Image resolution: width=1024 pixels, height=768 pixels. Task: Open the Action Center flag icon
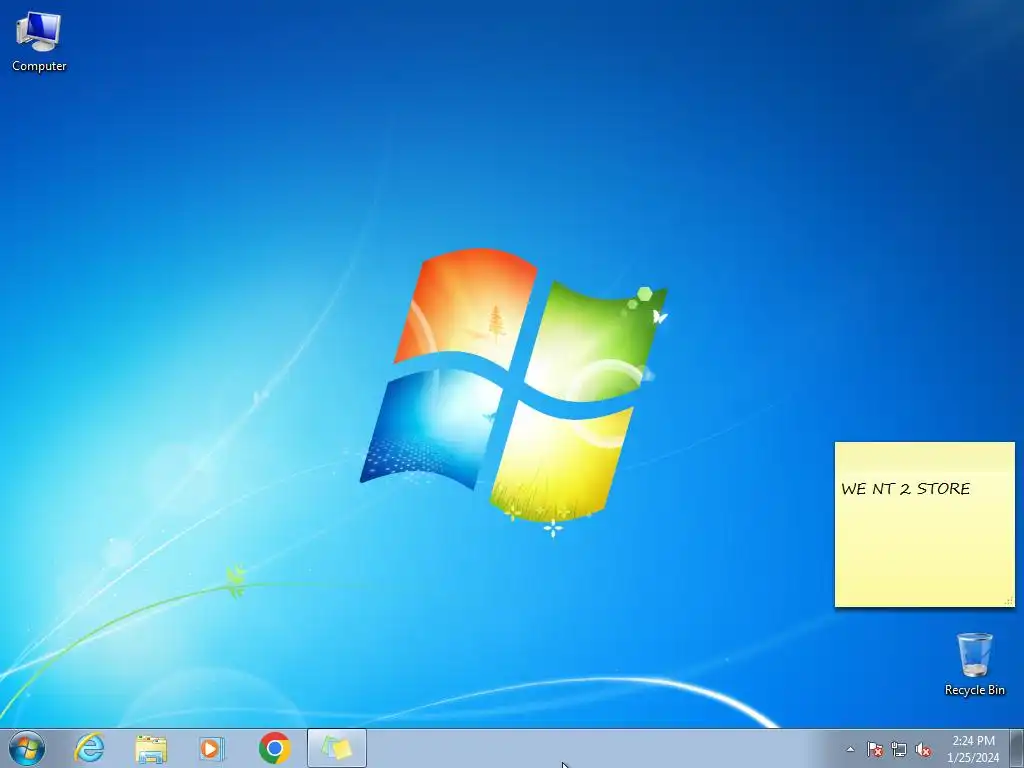point(874,750)
